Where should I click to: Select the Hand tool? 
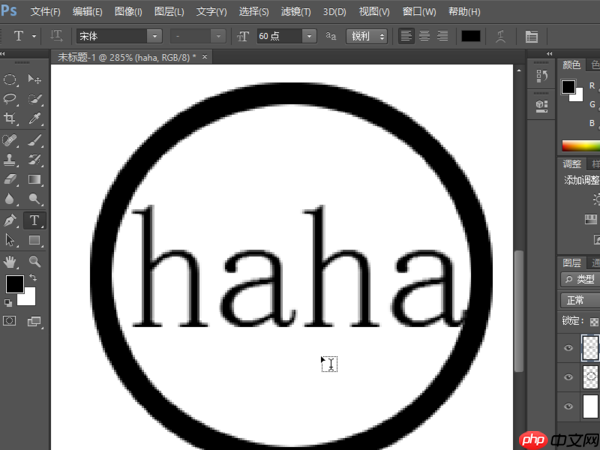click(10, 262)
